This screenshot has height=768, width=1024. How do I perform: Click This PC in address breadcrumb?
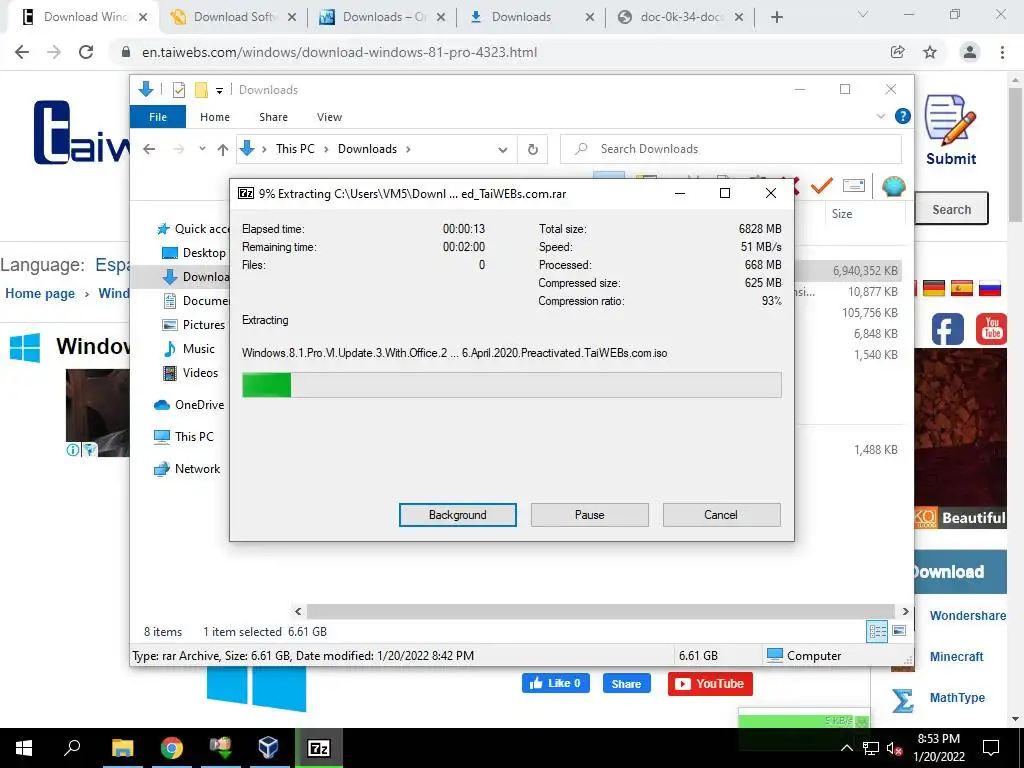pyautogui.click(x=295, y=149)
